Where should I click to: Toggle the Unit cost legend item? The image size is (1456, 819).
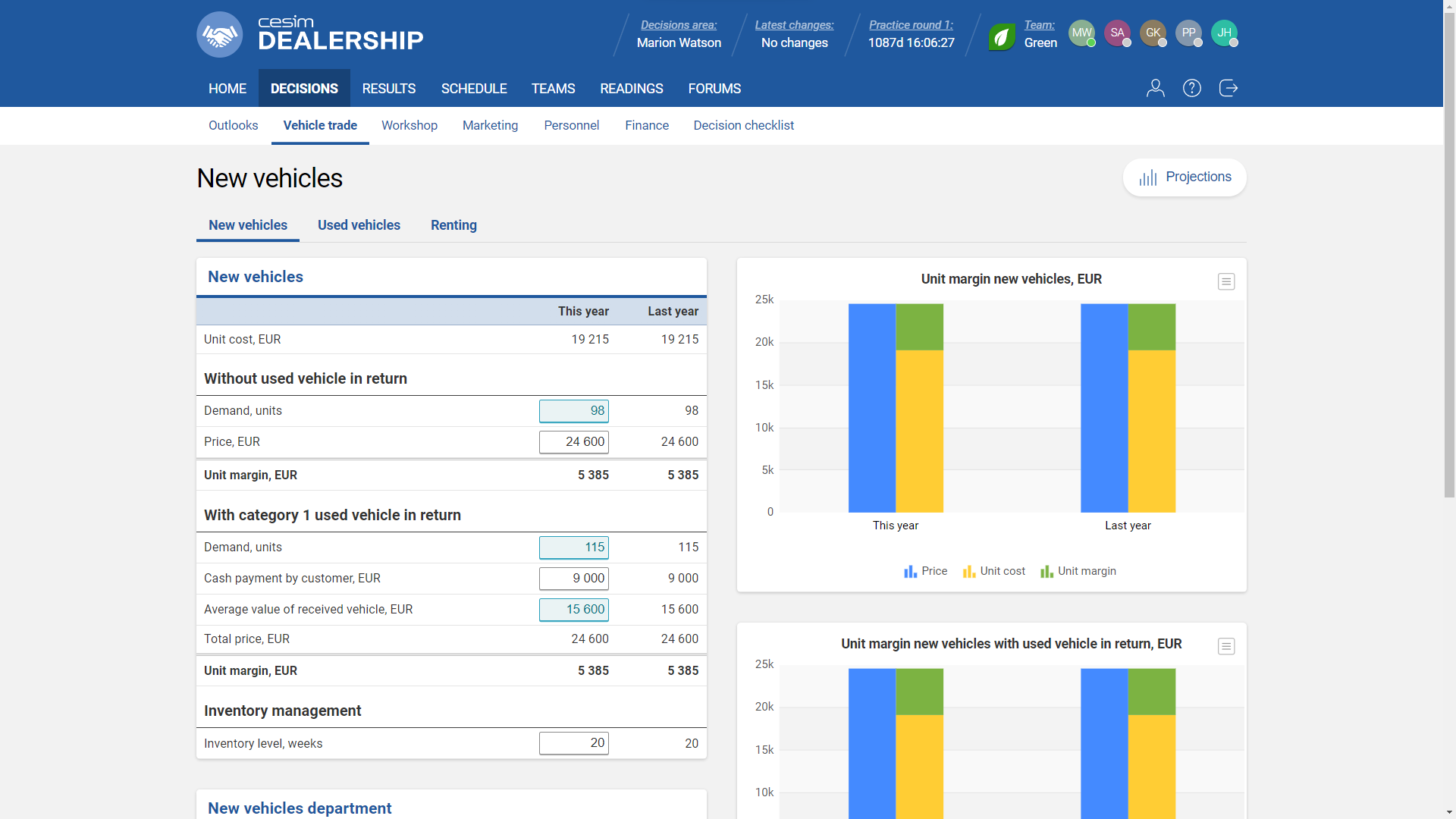(x=993, y=571)
